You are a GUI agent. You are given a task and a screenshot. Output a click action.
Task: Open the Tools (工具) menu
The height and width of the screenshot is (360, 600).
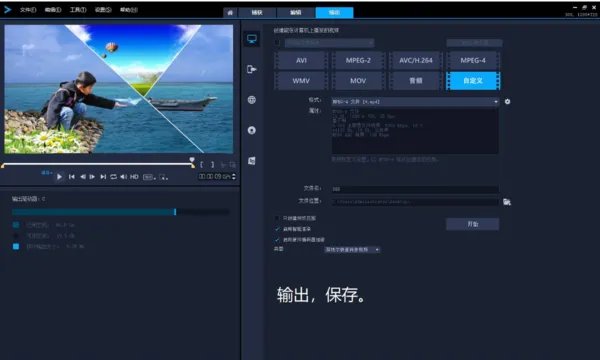pos(78,10)
